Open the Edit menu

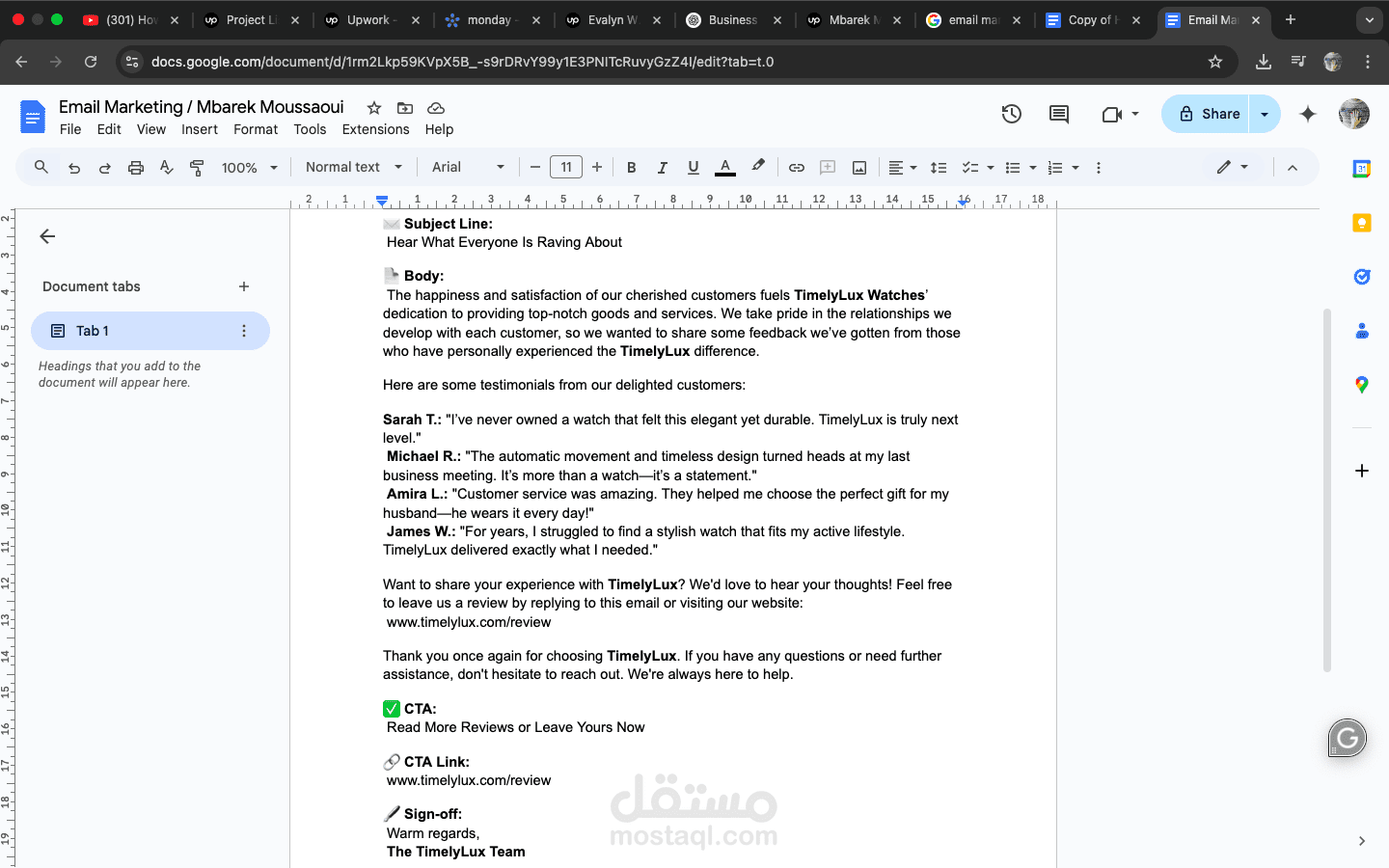click(109, 129)
